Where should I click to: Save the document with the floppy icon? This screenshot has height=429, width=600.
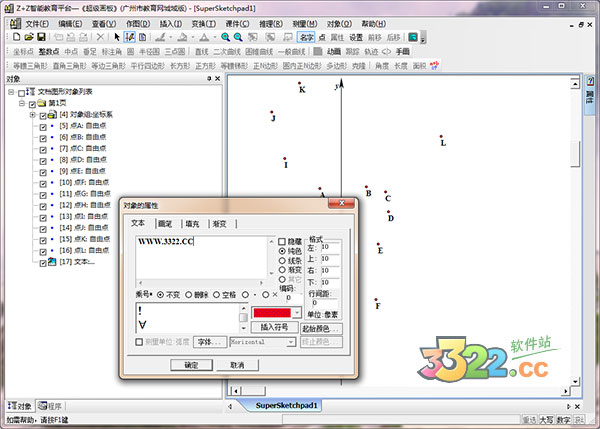pos(41,37)
